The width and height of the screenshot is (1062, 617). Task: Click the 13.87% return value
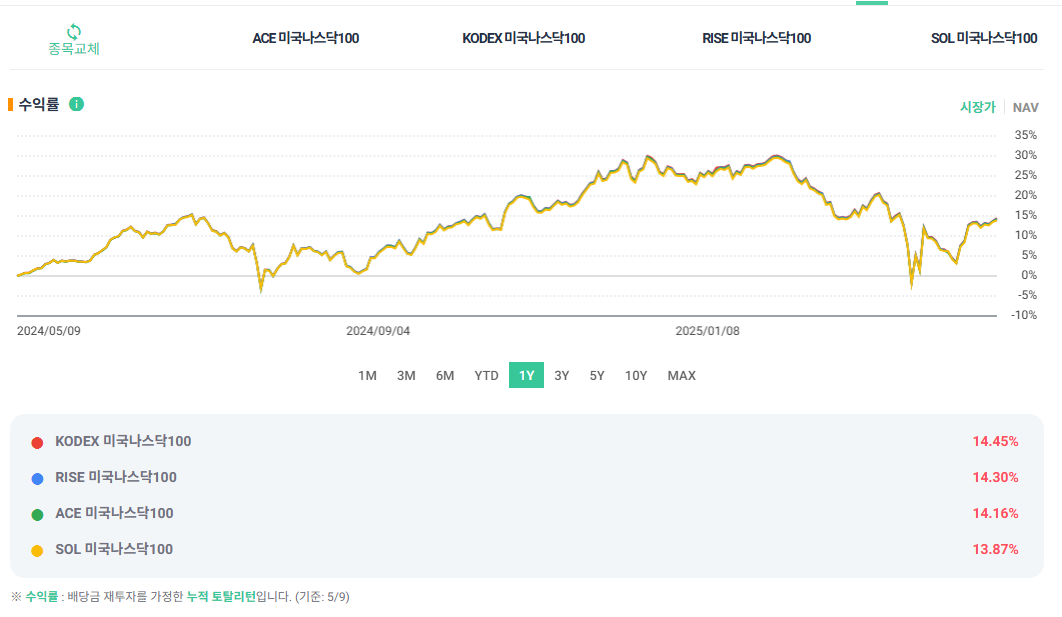995,549
